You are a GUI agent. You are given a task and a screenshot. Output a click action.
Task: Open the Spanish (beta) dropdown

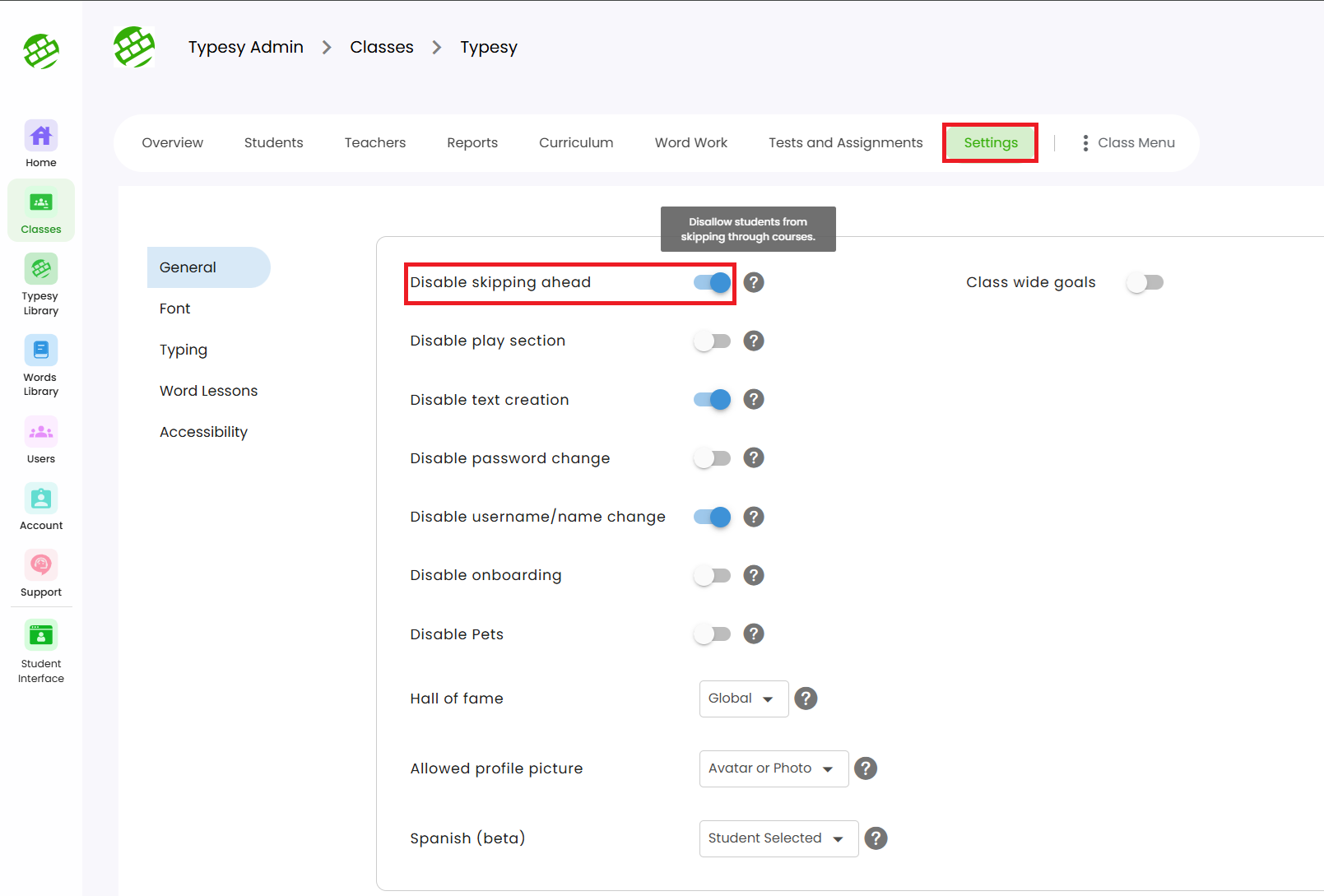point(778,838)
